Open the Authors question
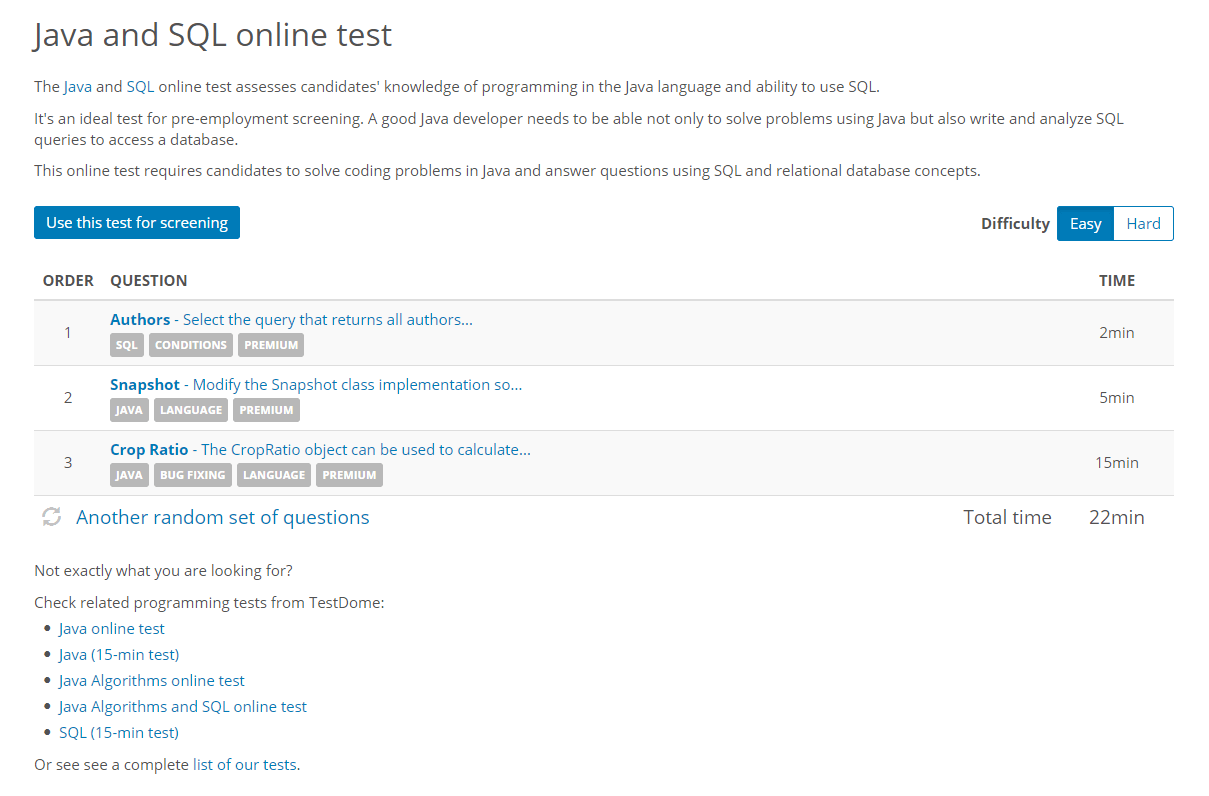The height and width of the screenshot is (796, 1209). [140, 320]
